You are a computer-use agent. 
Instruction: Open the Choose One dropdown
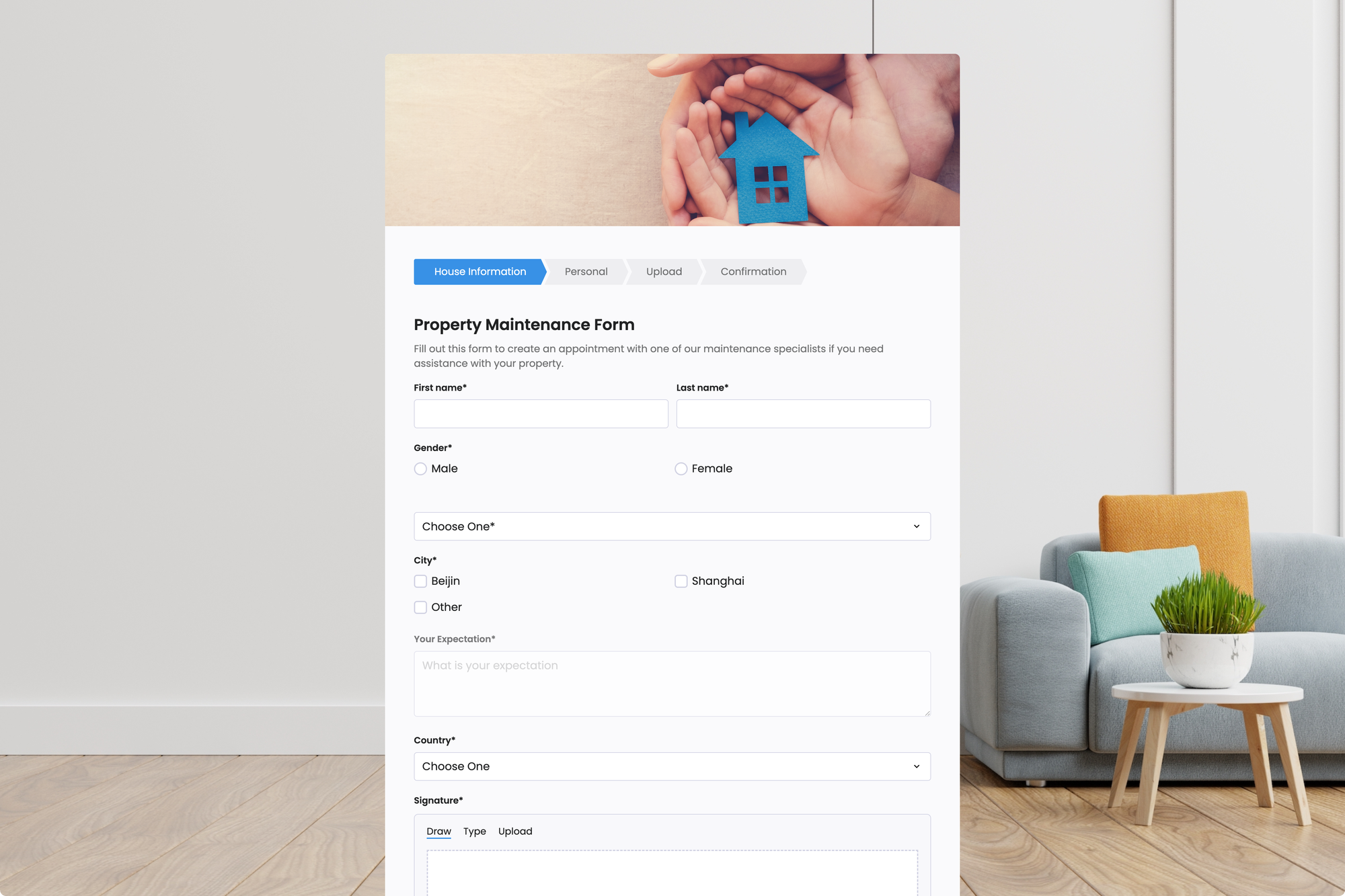click(672, 525)
